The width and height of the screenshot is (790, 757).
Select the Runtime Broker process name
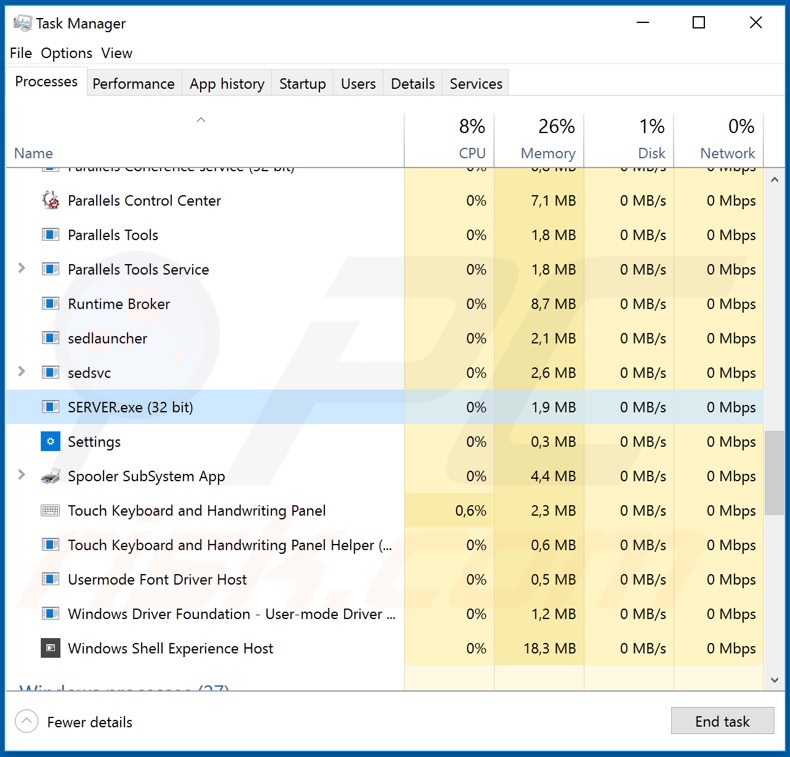tap(119, 304)
